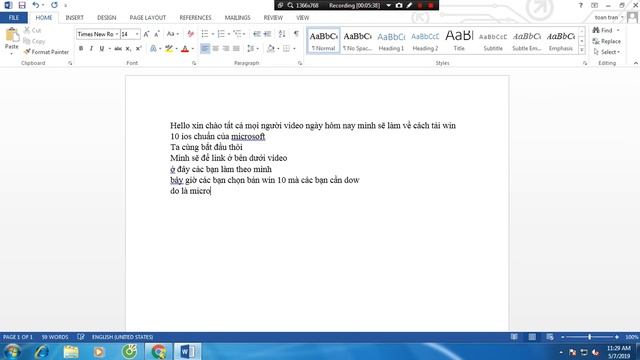640x360 pixels.
Task: Switch to Read Mode view
Action: click(514, 337)
